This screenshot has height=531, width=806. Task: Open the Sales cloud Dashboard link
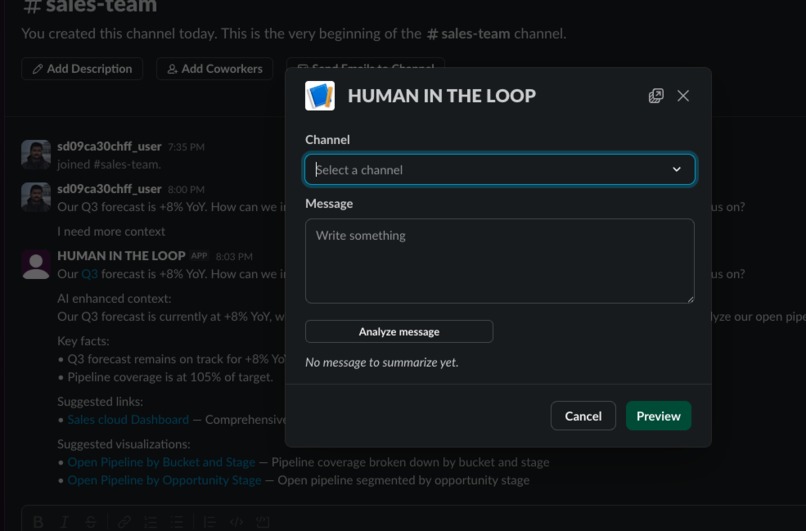tap(128, 419)
